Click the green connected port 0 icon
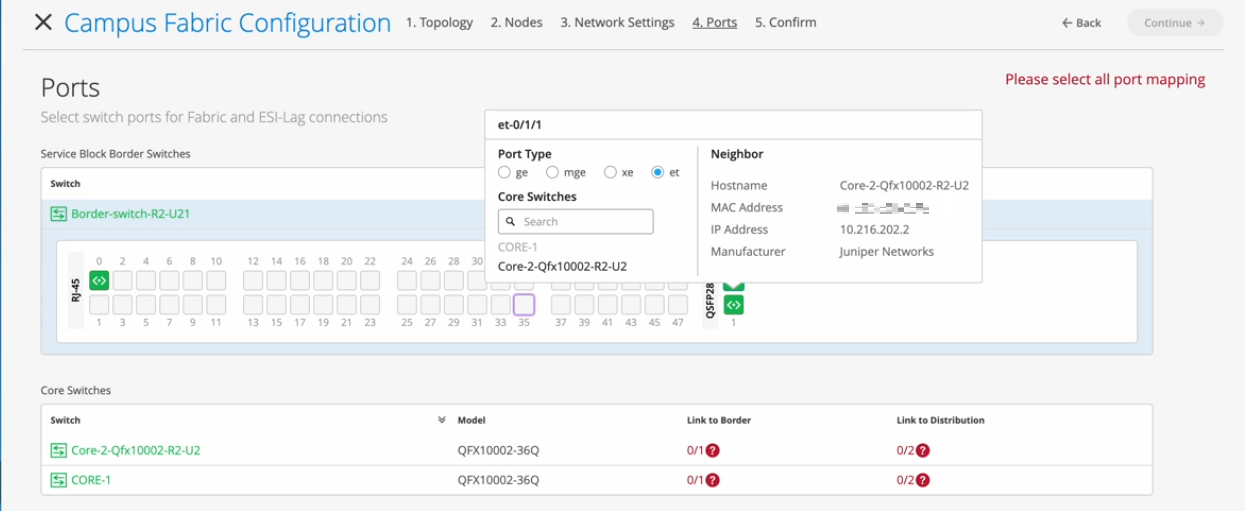 pos(99,281)
